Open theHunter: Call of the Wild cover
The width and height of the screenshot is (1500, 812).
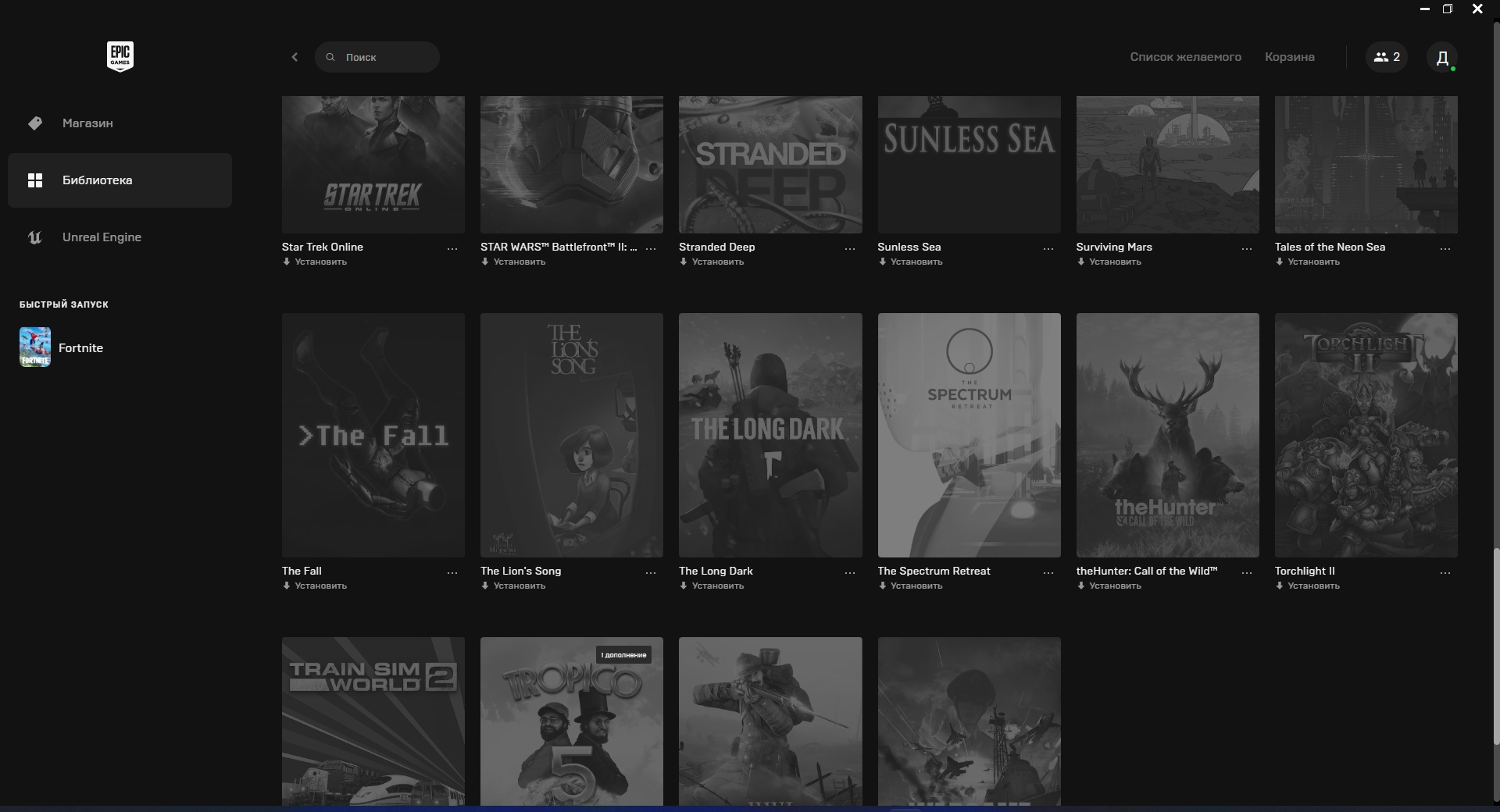point(1168,435)
